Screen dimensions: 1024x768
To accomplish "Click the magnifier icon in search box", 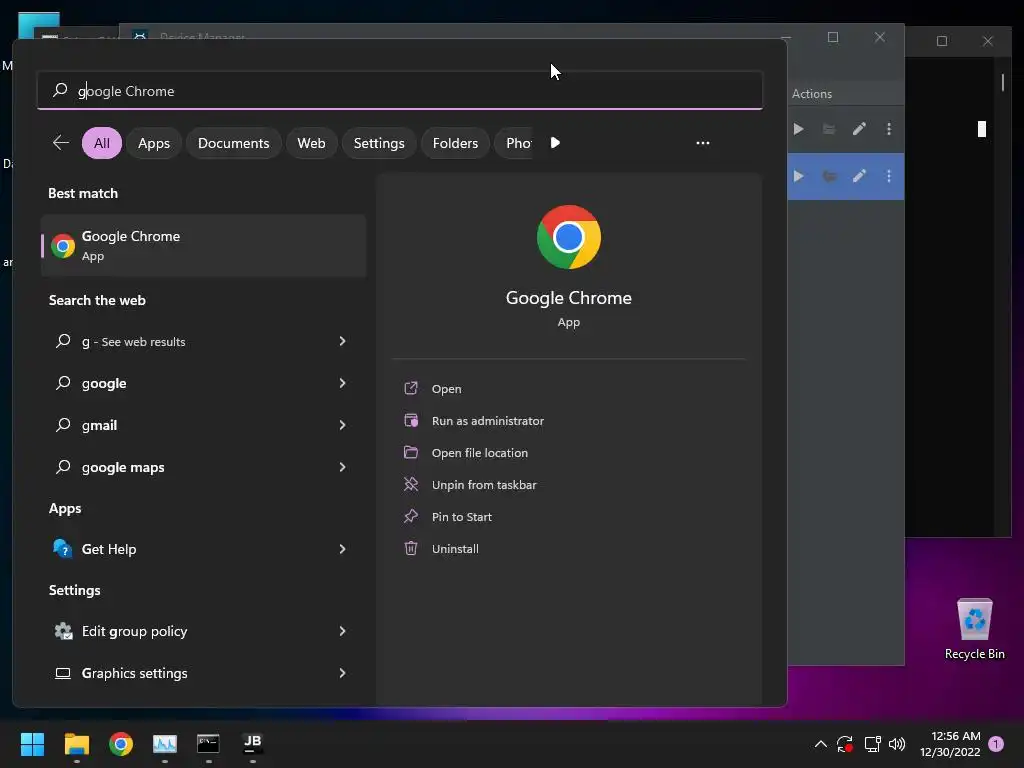I will [60, 89].
